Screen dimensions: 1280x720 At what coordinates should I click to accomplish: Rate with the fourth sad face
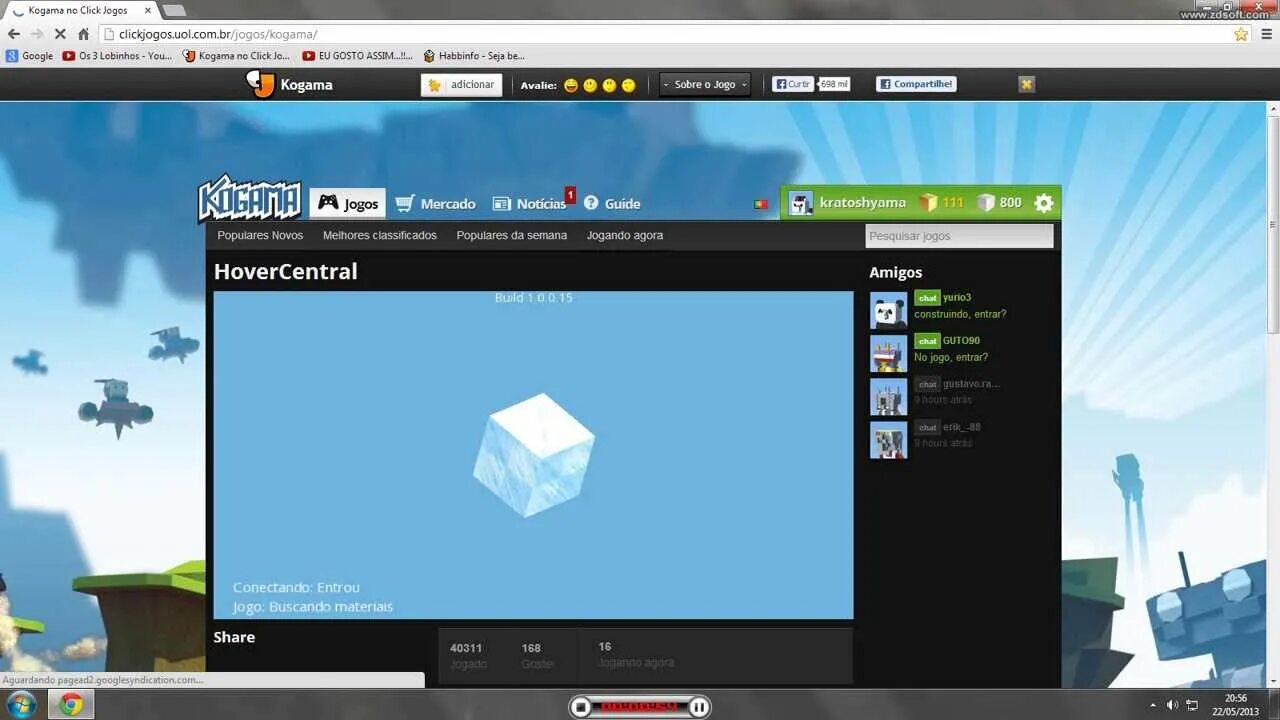coord(628,85)
